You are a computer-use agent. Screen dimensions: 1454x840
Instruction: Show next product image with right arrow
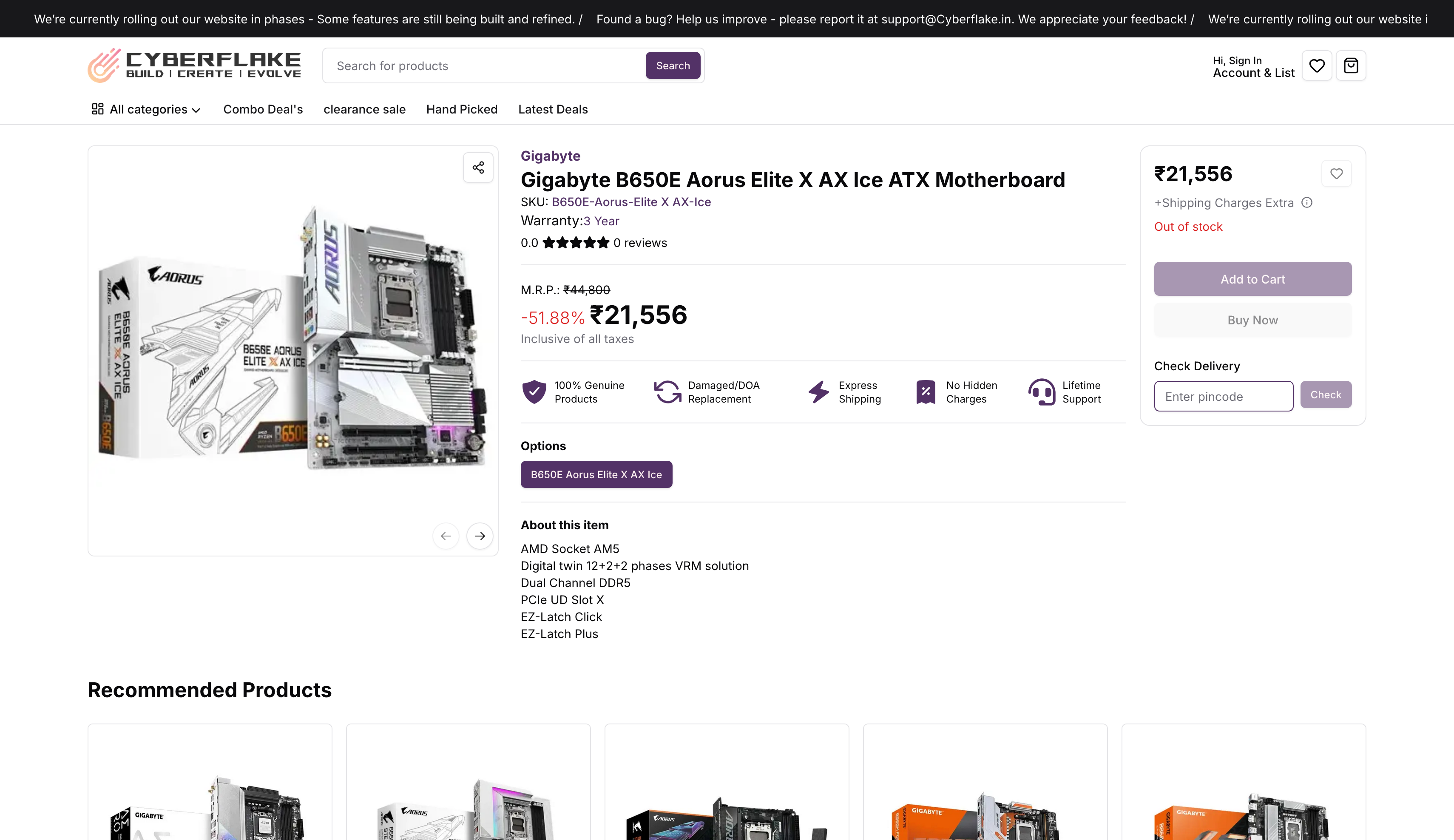[x=480, y=536]
